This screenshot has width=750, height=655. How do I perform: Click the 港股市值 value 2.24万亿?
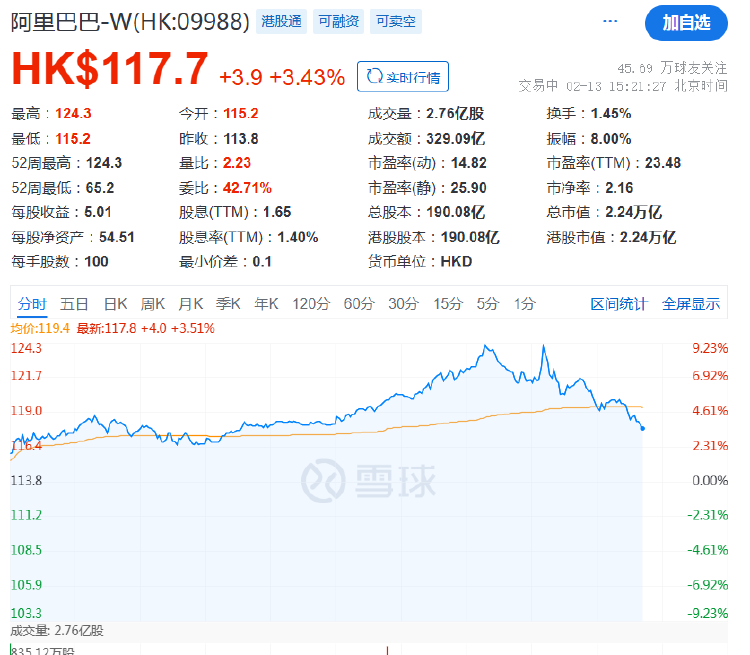point(648,237)
